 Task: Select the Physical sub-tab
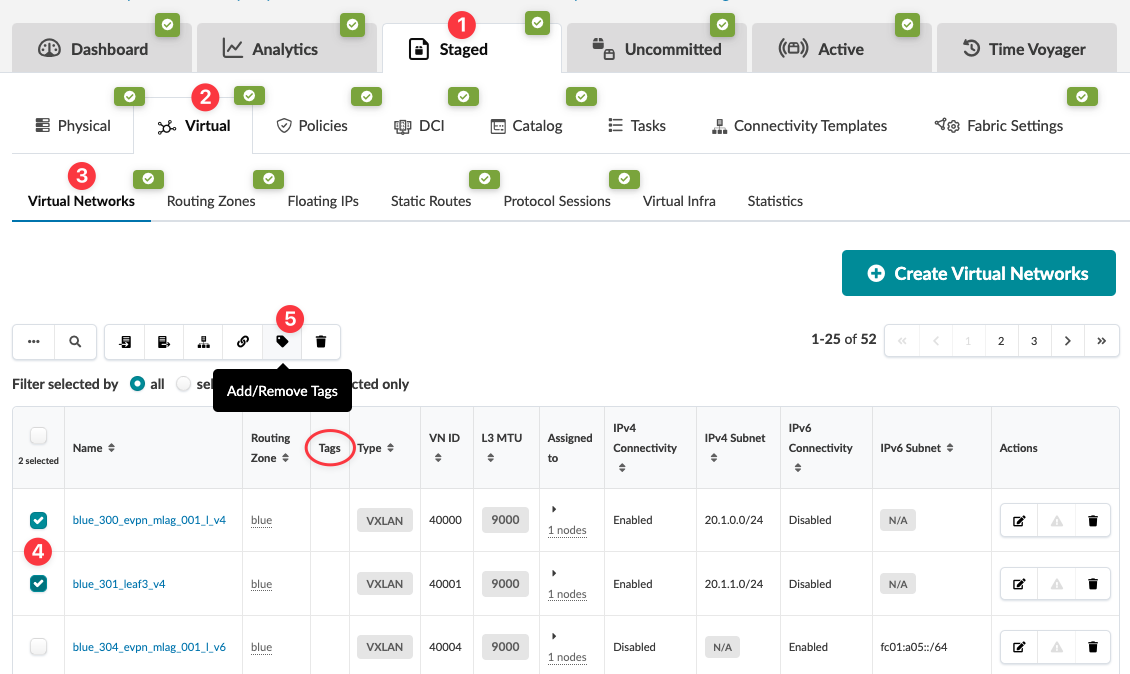tap(73, 125)
